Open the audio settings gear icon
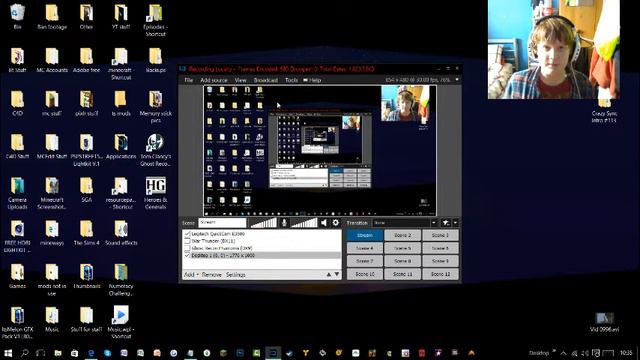 [336, 222]
